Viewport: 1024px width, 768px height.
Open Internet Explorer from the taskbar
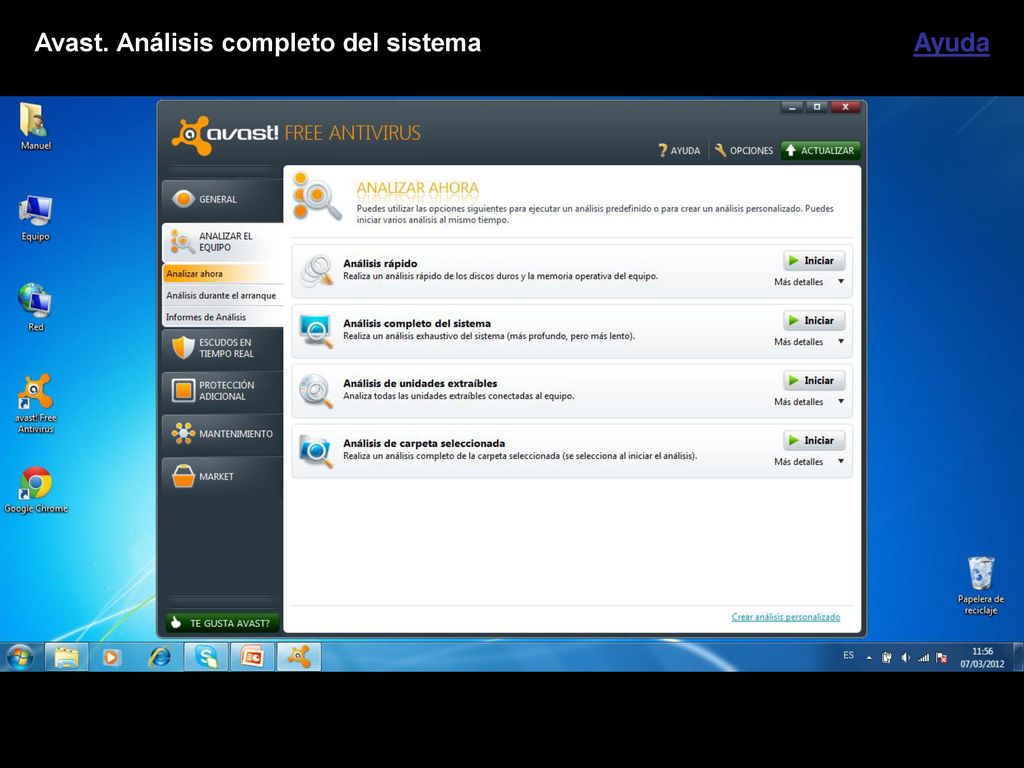pos(159,657)
